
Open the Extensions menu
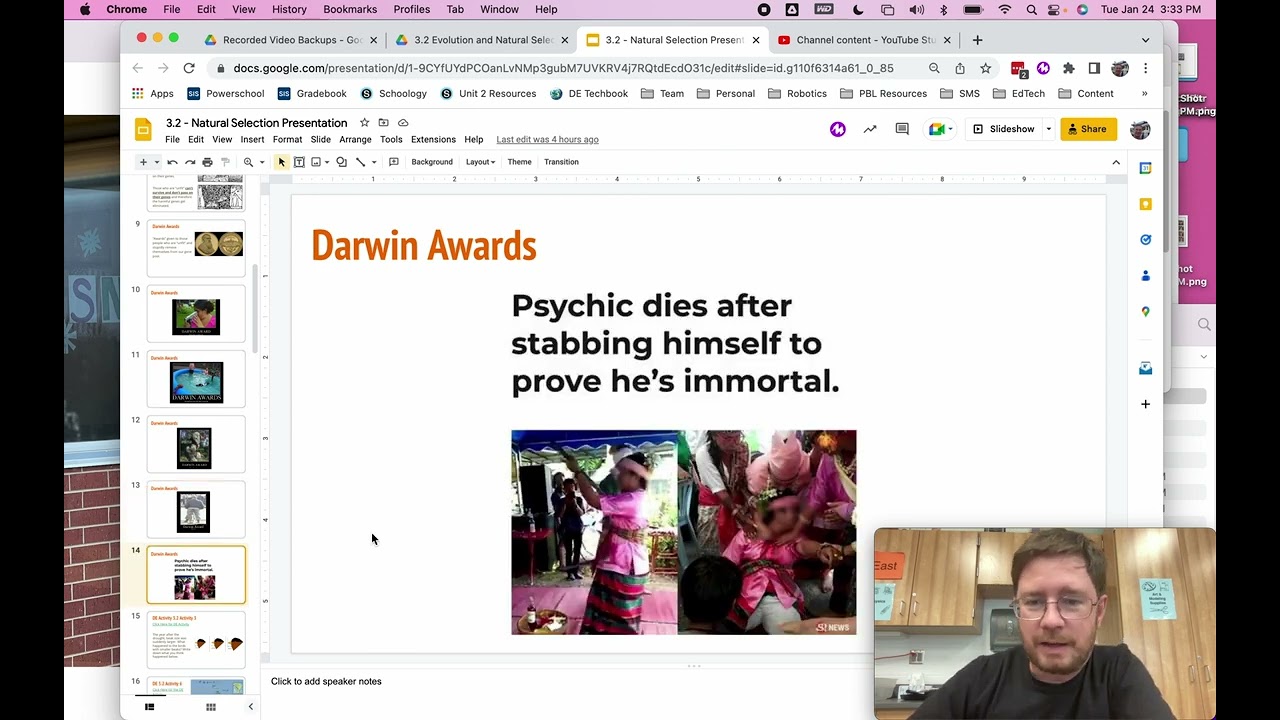pos(433,140)
